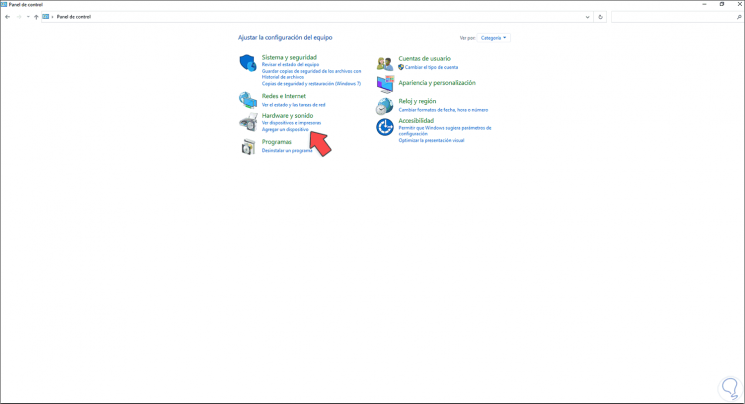Click Cambiar el tipo de cuenta
The height and width of the screenshot is (404, 745).
click(431, 67)
